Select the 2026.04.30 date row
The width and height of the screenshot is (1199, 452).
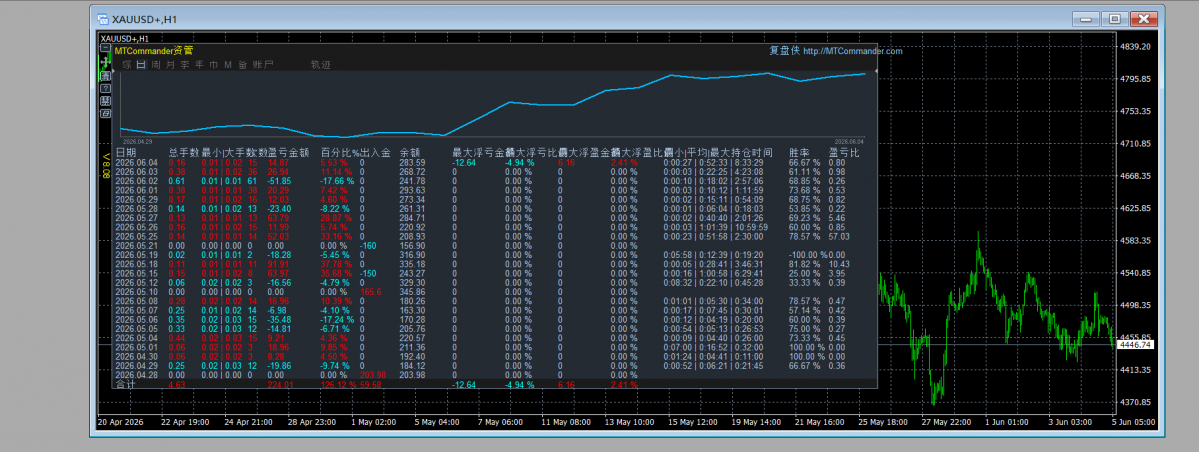135,356
